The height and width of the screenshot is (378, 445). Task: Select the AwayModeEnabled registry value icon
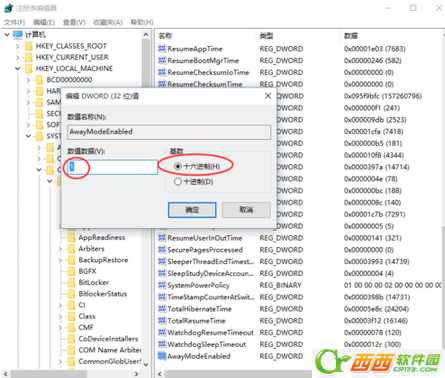(x=162, y=356)
